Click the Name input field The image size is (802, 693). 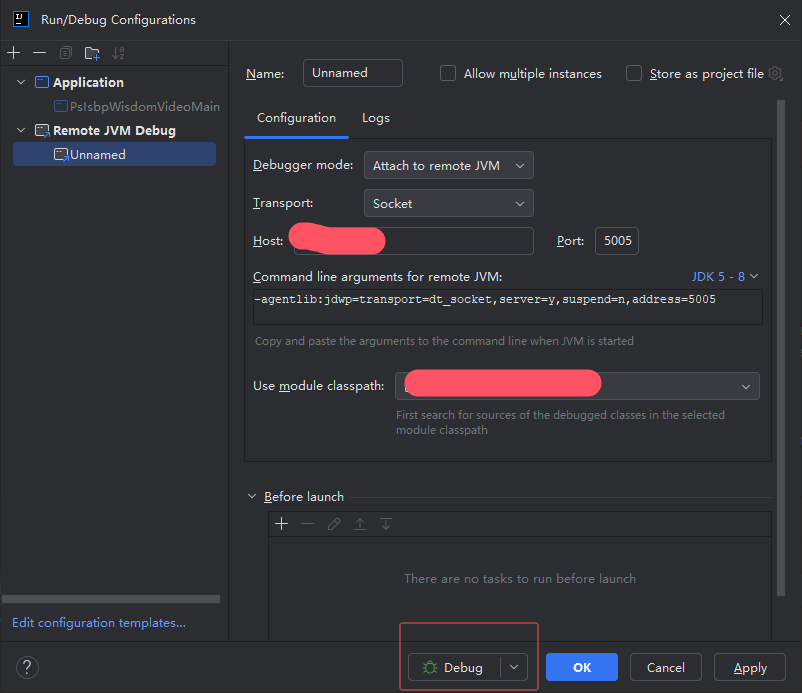[352, 73]
